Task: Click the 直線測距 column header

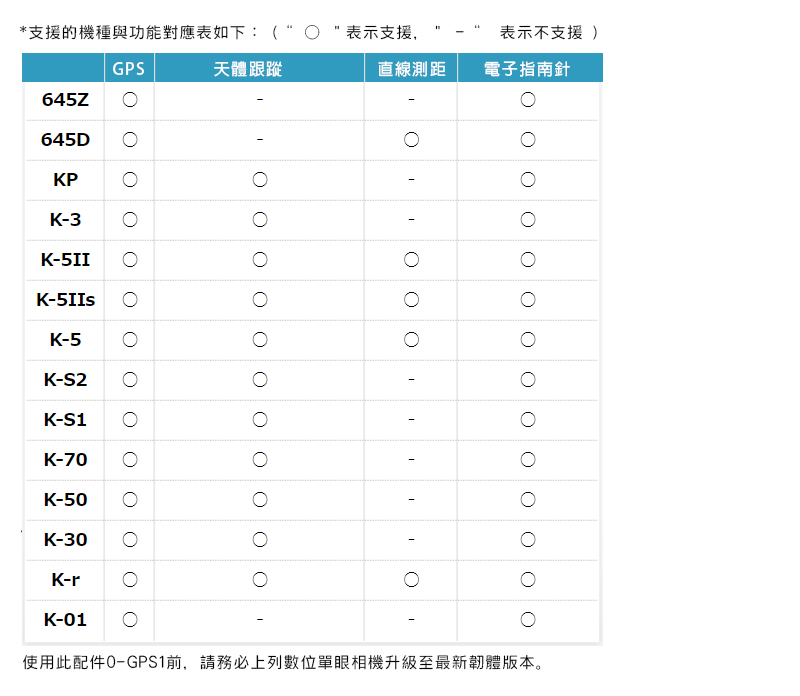Action: [412, 69]
